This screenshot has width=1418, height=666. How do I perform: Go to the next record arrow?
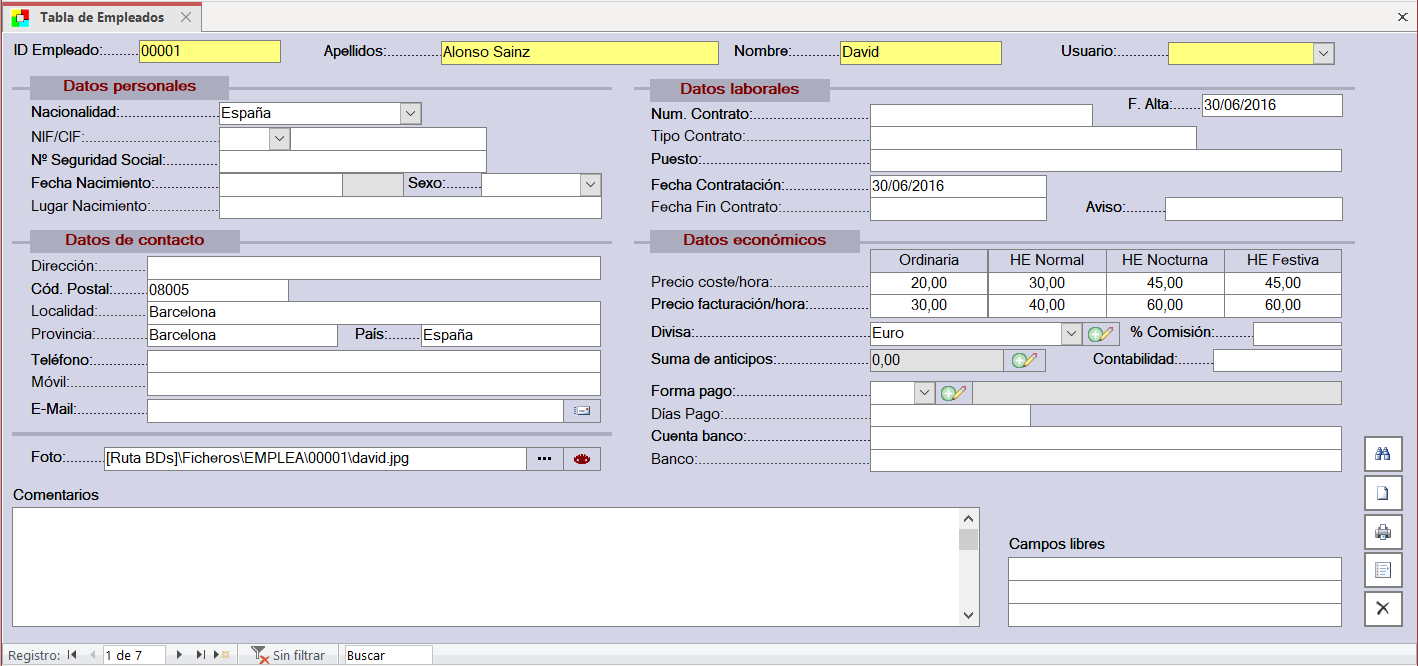179,655
